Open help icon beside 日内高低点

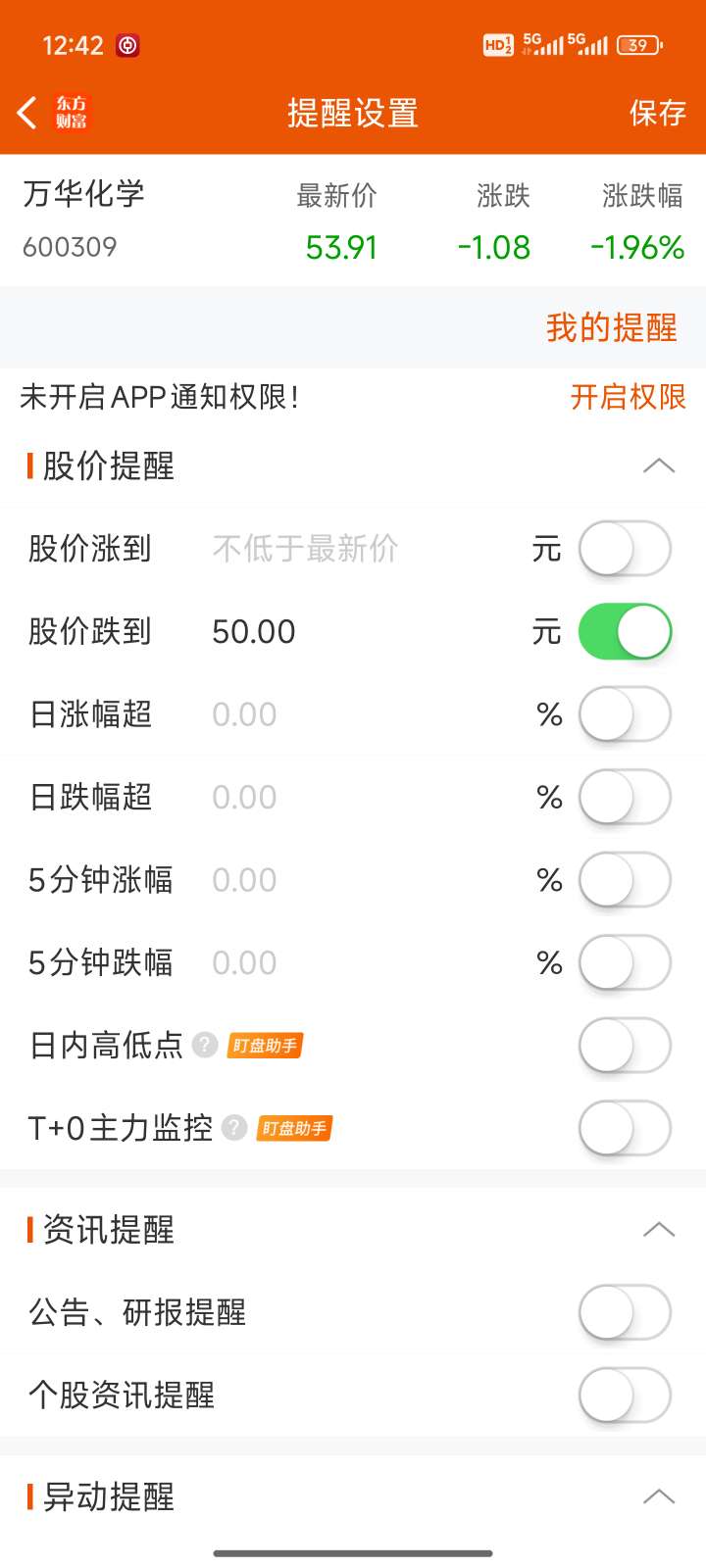(204, 1045)
